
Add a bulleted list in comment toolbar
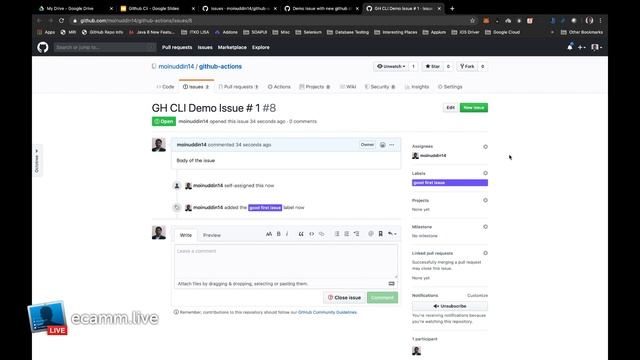[337, 234]
